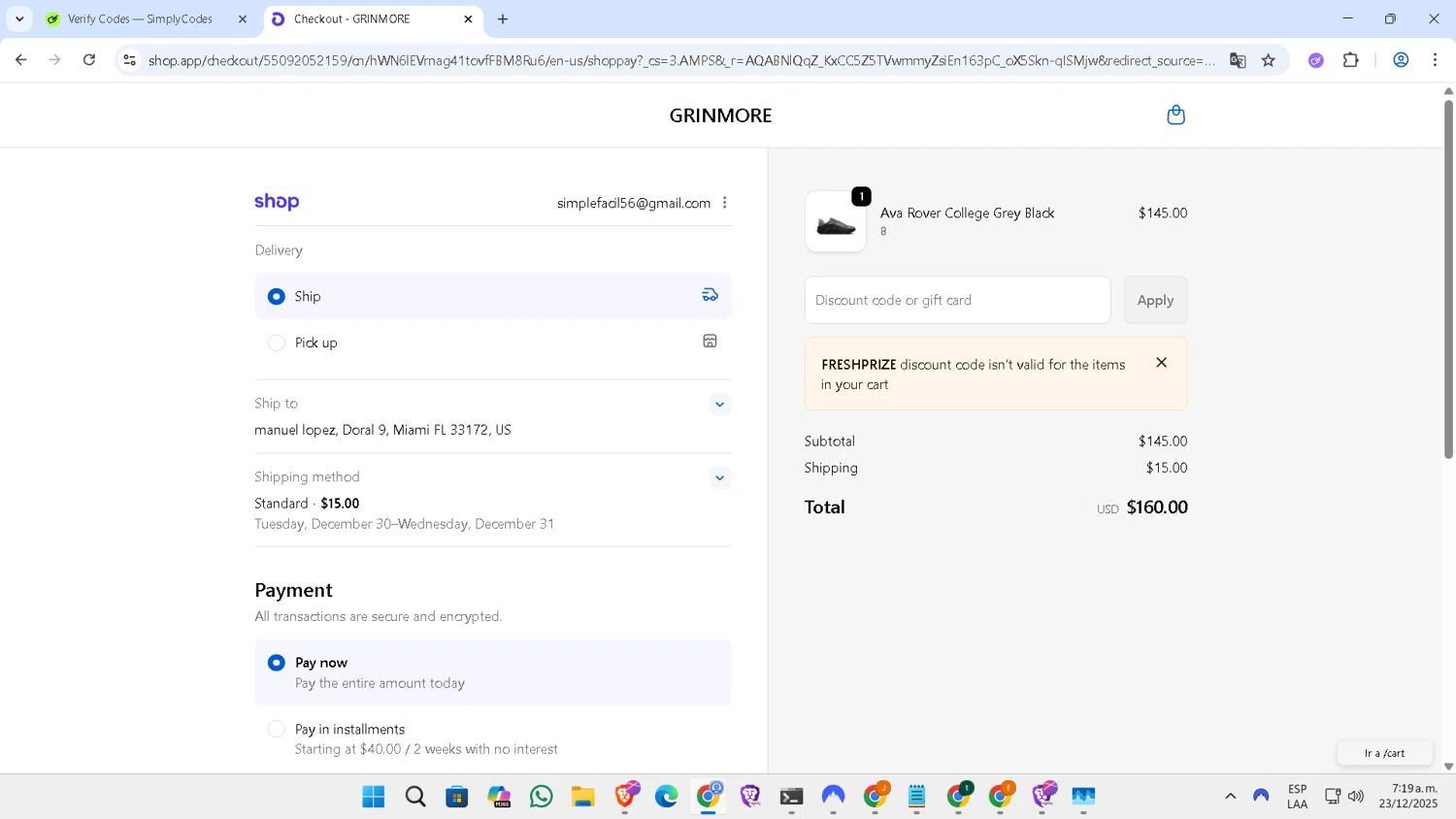Viewport: 1456px width, 819px height.
Task: Select Pay in installments option
Action: [277, 729]
